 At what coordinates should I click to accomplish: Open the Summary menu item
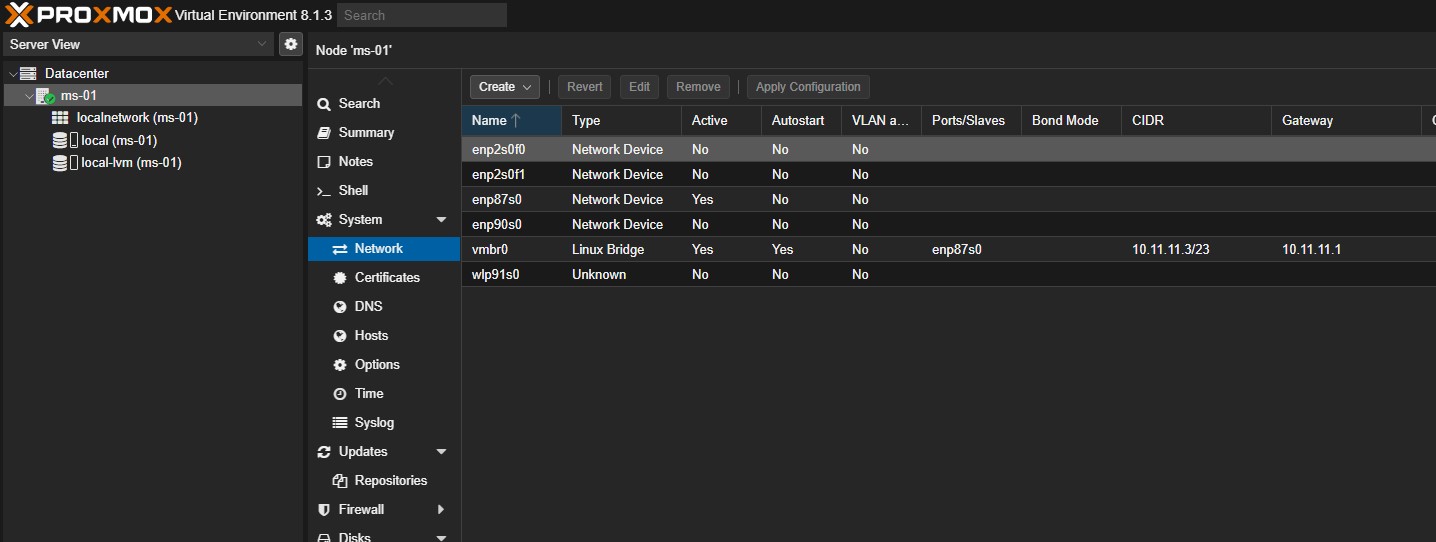pyautogui.click(x=366, y=132)
